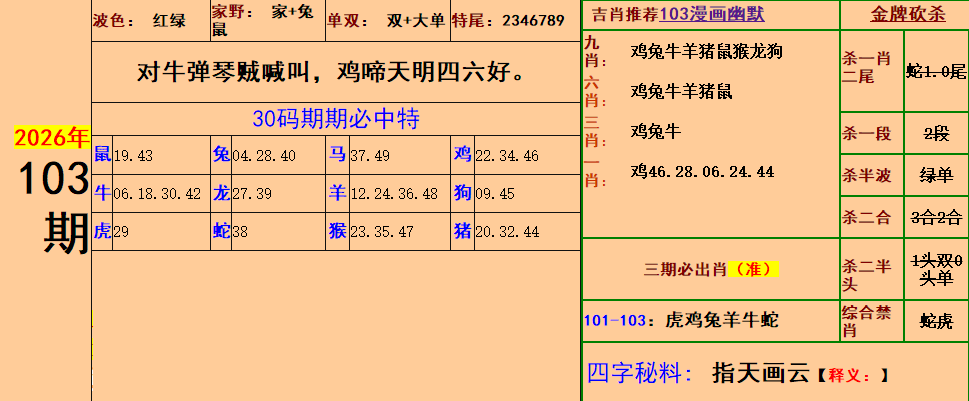Screen dimensions: 969x401
Task: Click the three-zodiac list 鸡兔牛
Action: pyautogui.click(x=656, y=132)
